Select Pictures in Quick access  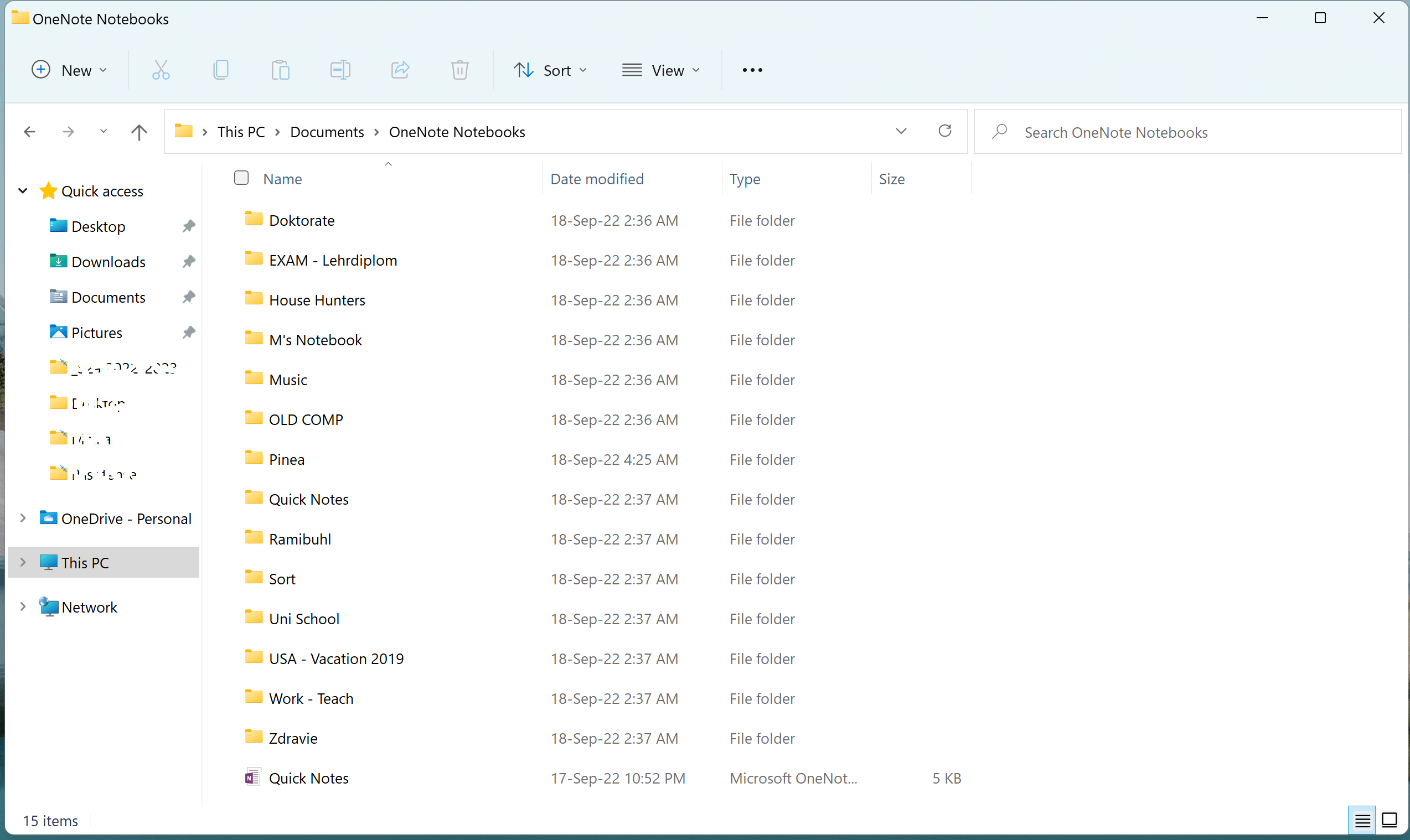coord(97,332)
